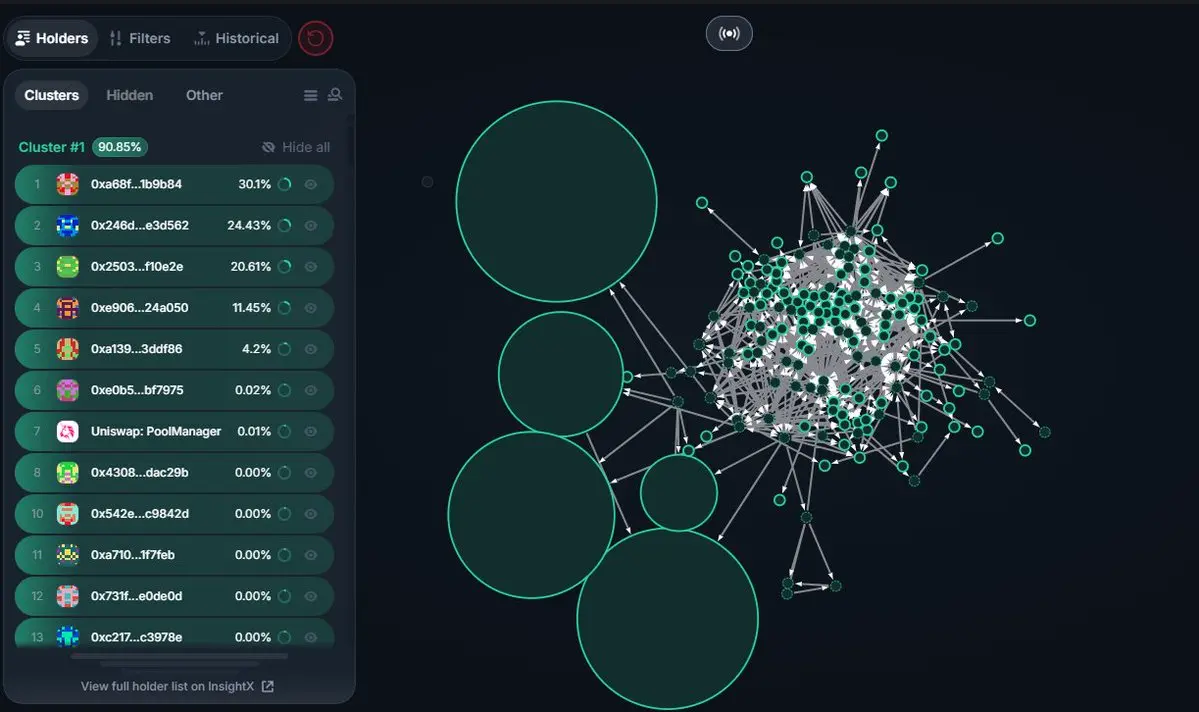
Task: Select Uniswap: PoolManager holder name
Action: click(156, 431)
